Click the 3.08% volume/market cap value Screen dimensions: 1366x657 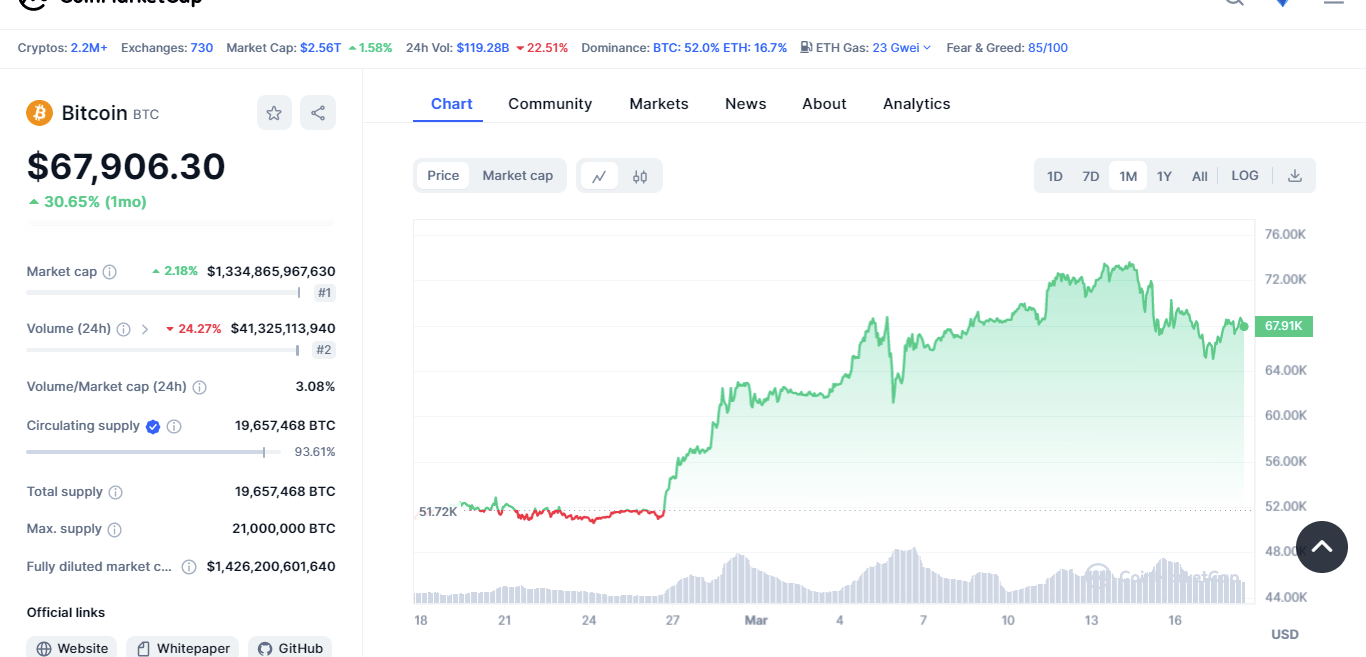click(x=316, y=387)
